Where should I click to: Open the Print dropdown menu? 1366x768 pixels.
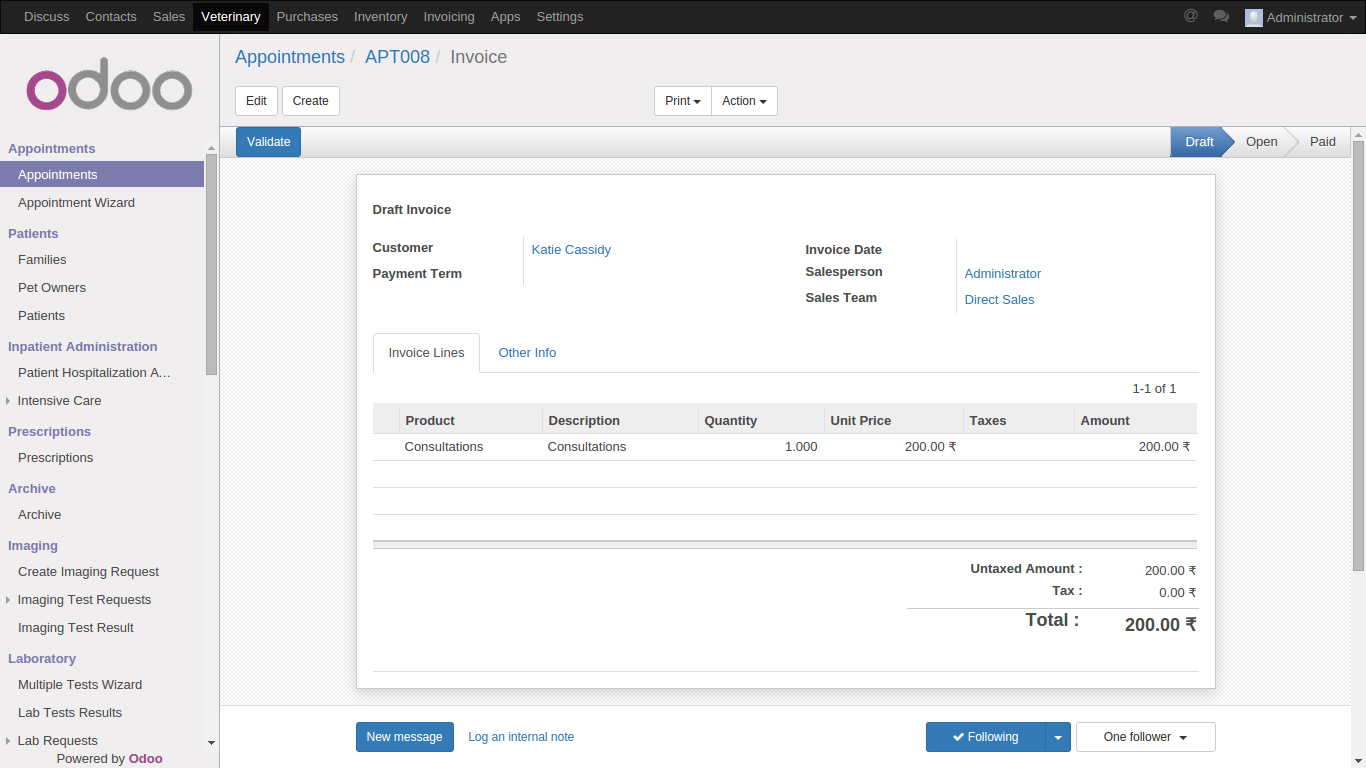[682, 101]
